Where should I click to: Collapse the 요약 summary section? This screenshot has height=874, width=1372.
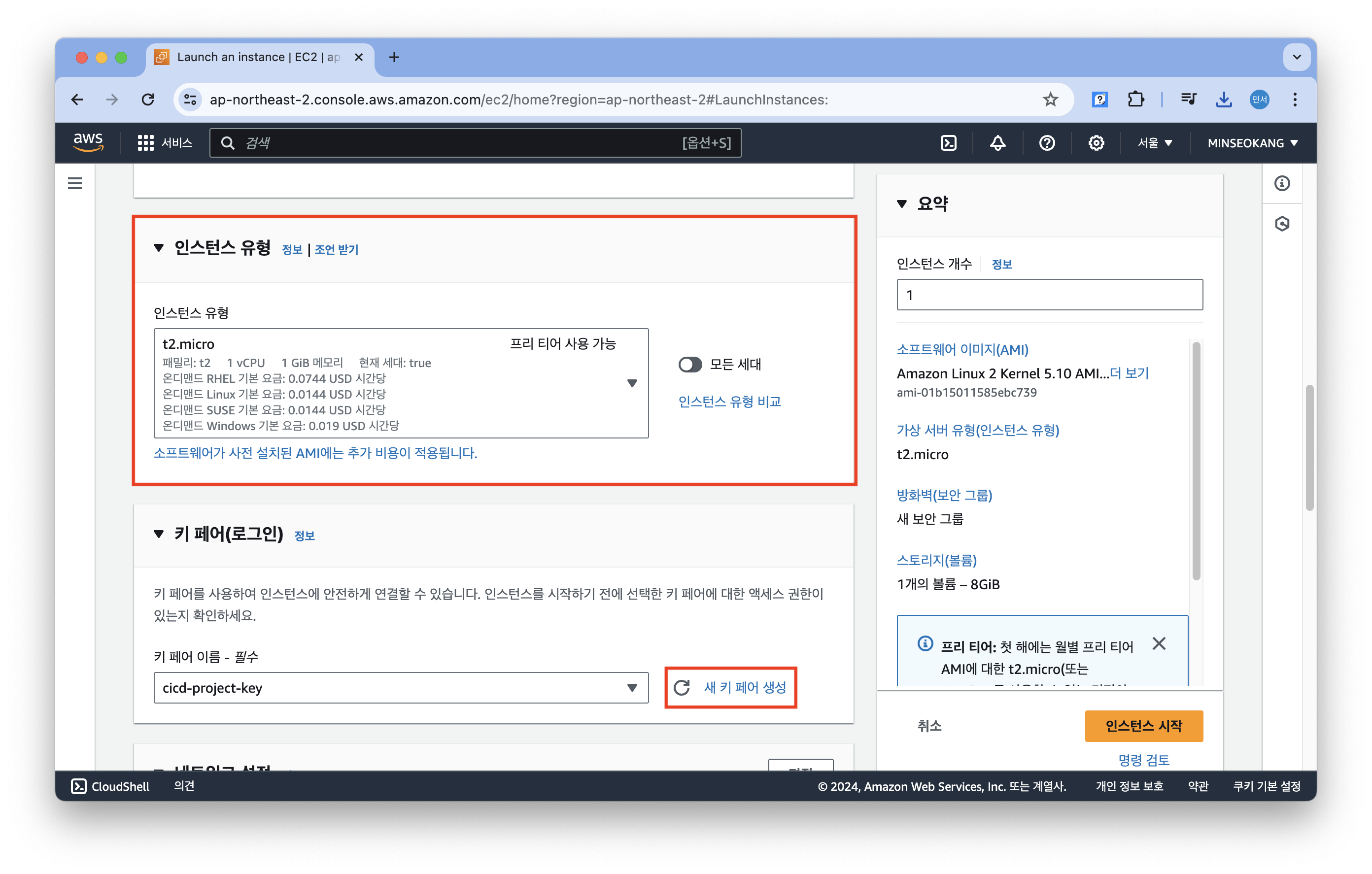901,204
